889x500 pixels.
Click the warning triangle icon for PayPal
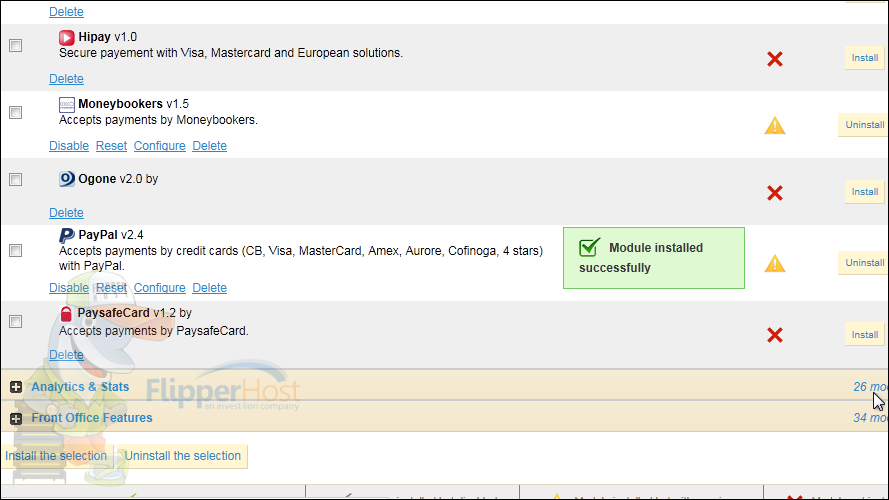(x=774, y=264)
